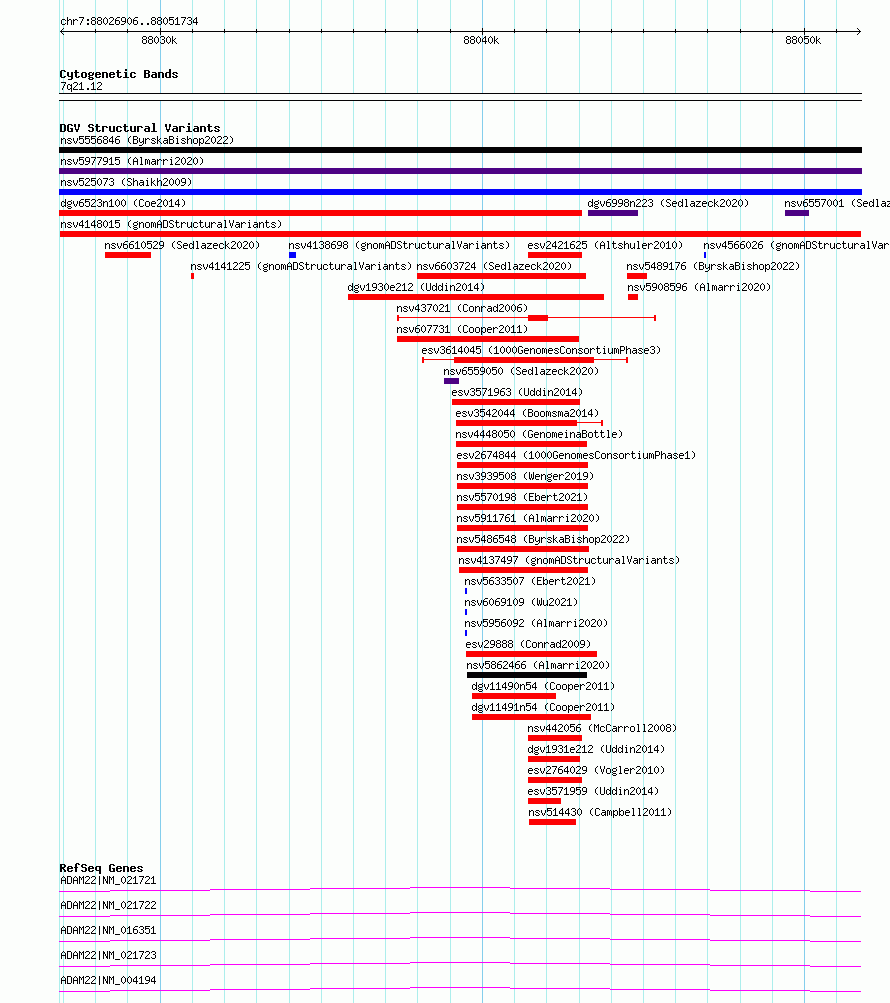The width and height of the screenshot is (890, 1003).
Task: Click the red nsv6610529 variant bar
Action: point(128,255)
